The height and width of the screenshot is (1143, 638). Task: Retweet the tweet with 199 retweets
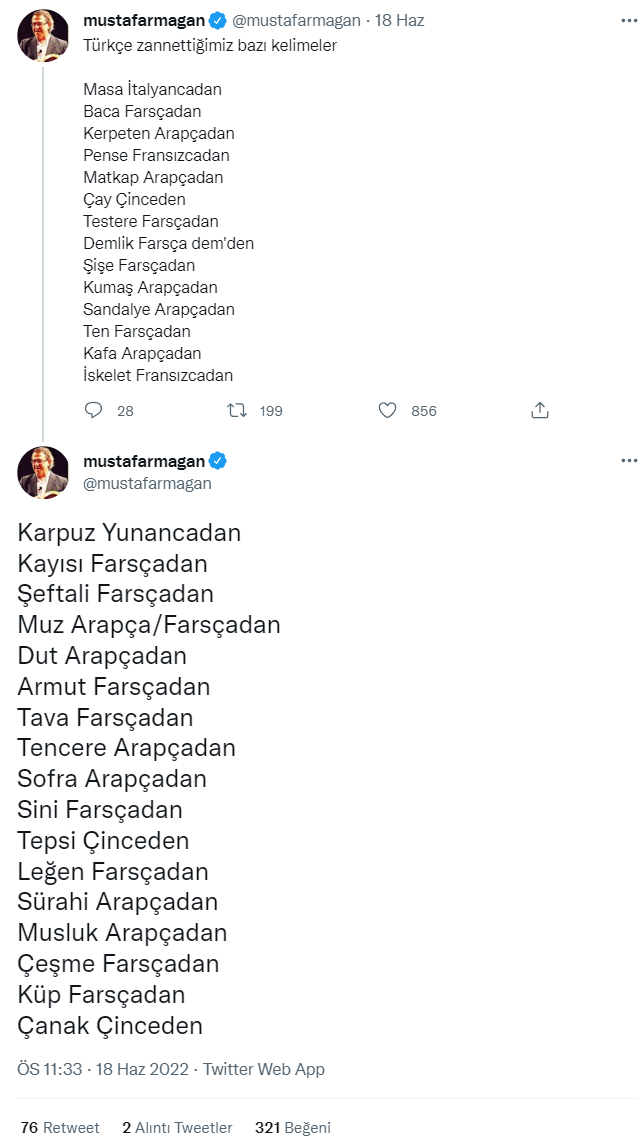pos(237,410)
